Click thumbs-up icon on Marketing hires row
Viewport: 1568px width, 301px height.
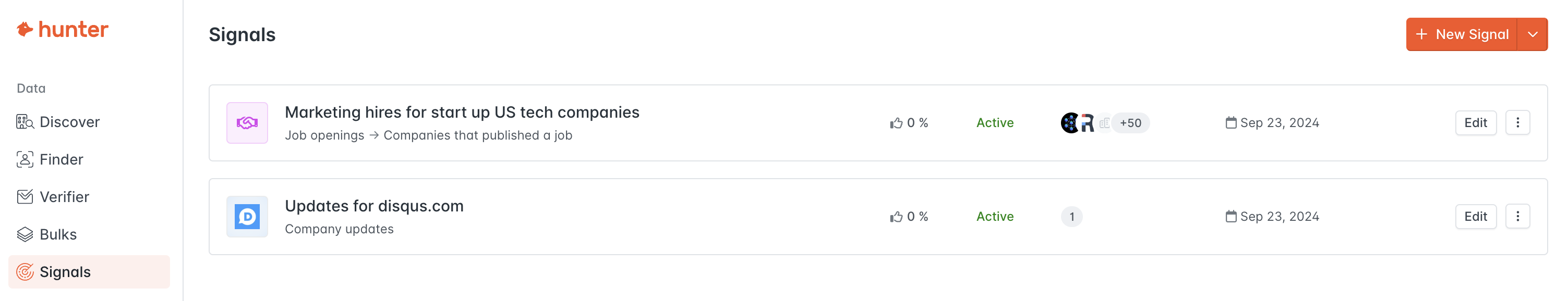(x=896, y=123)
